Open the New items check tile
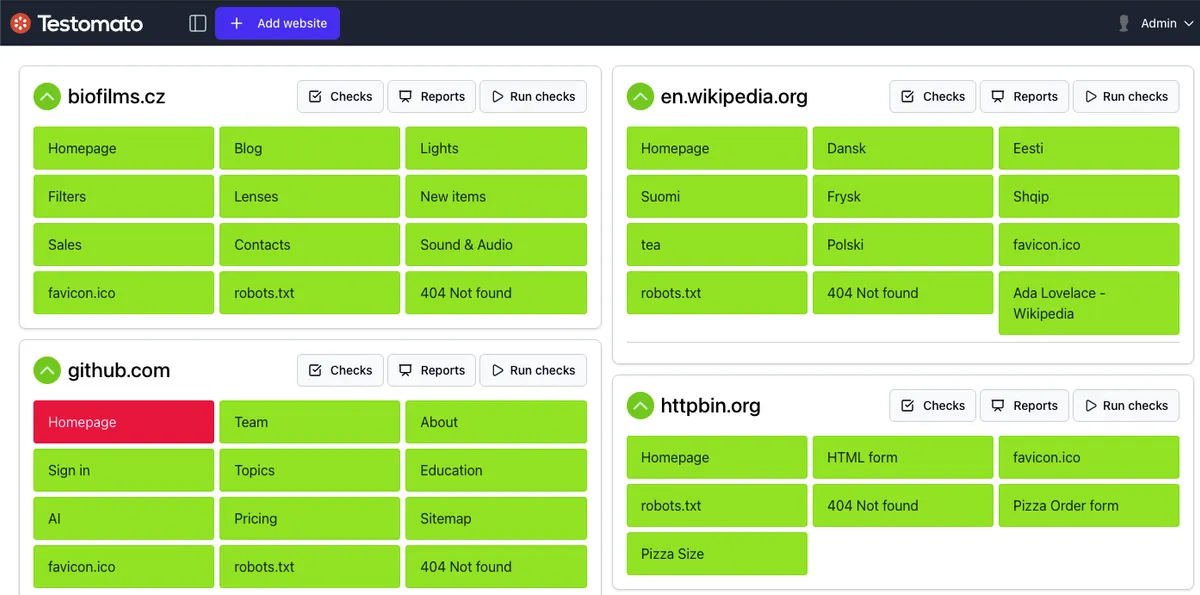The height and width of the screenshot is (595, 1200). click(x=496, y=196)
